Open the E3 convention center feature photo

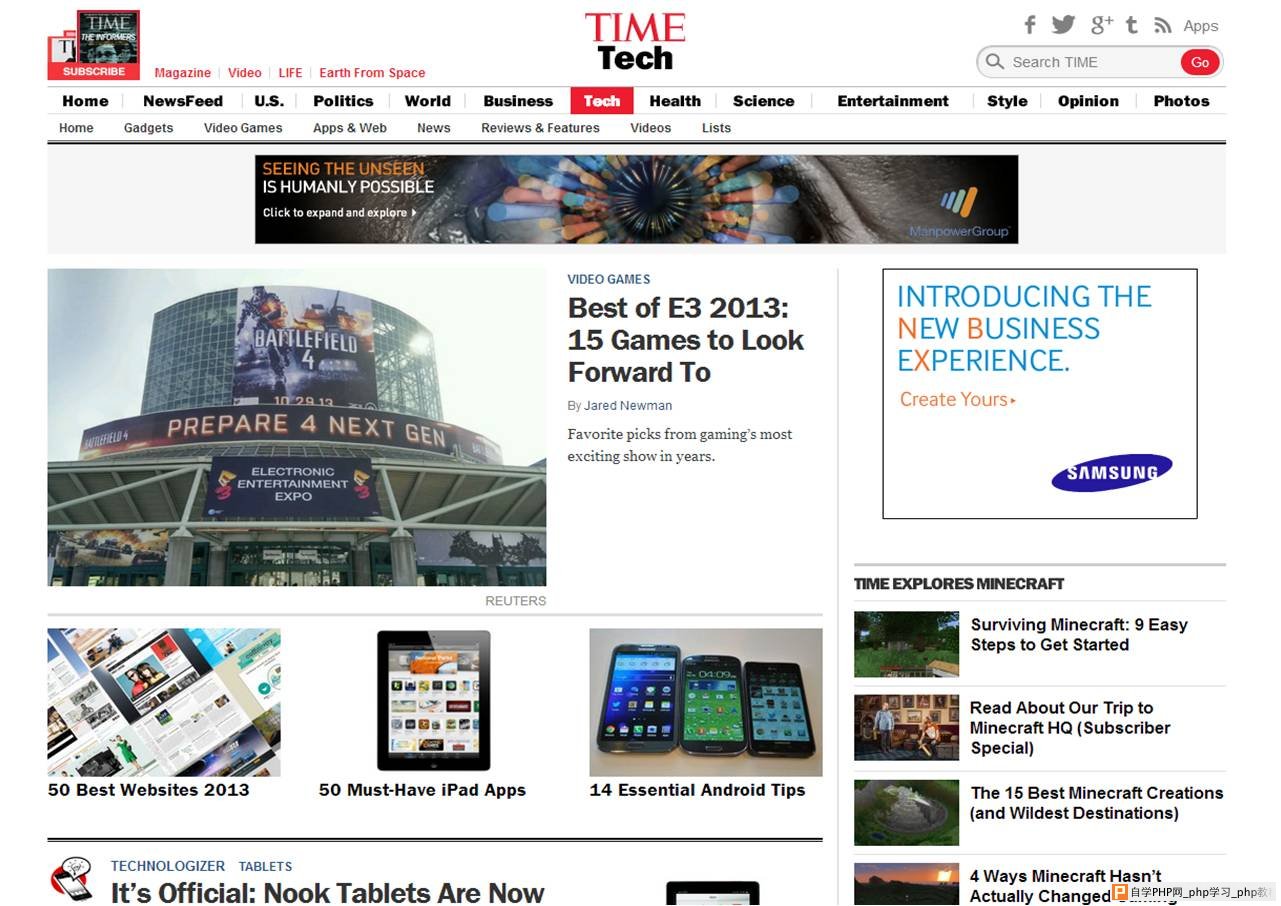point(297,427)
